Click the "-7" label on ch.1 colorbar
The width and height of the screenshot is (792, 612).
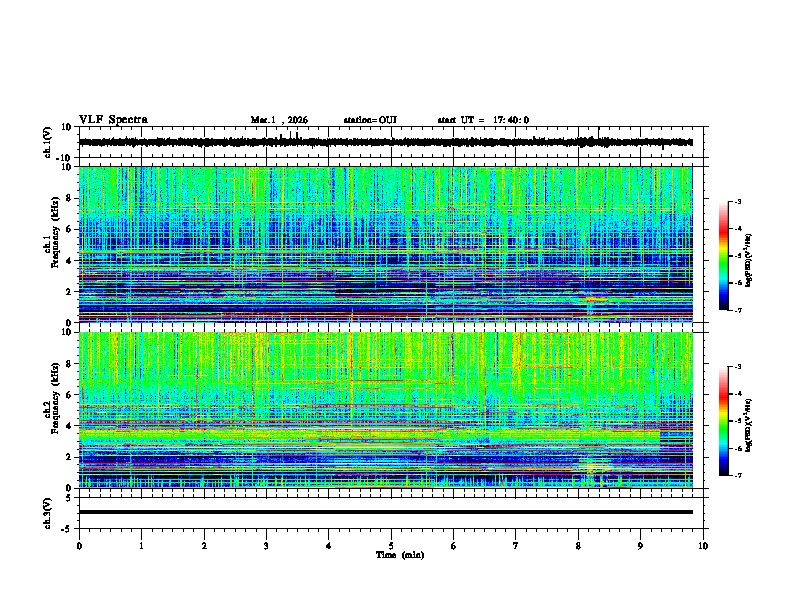pos(737,311)
